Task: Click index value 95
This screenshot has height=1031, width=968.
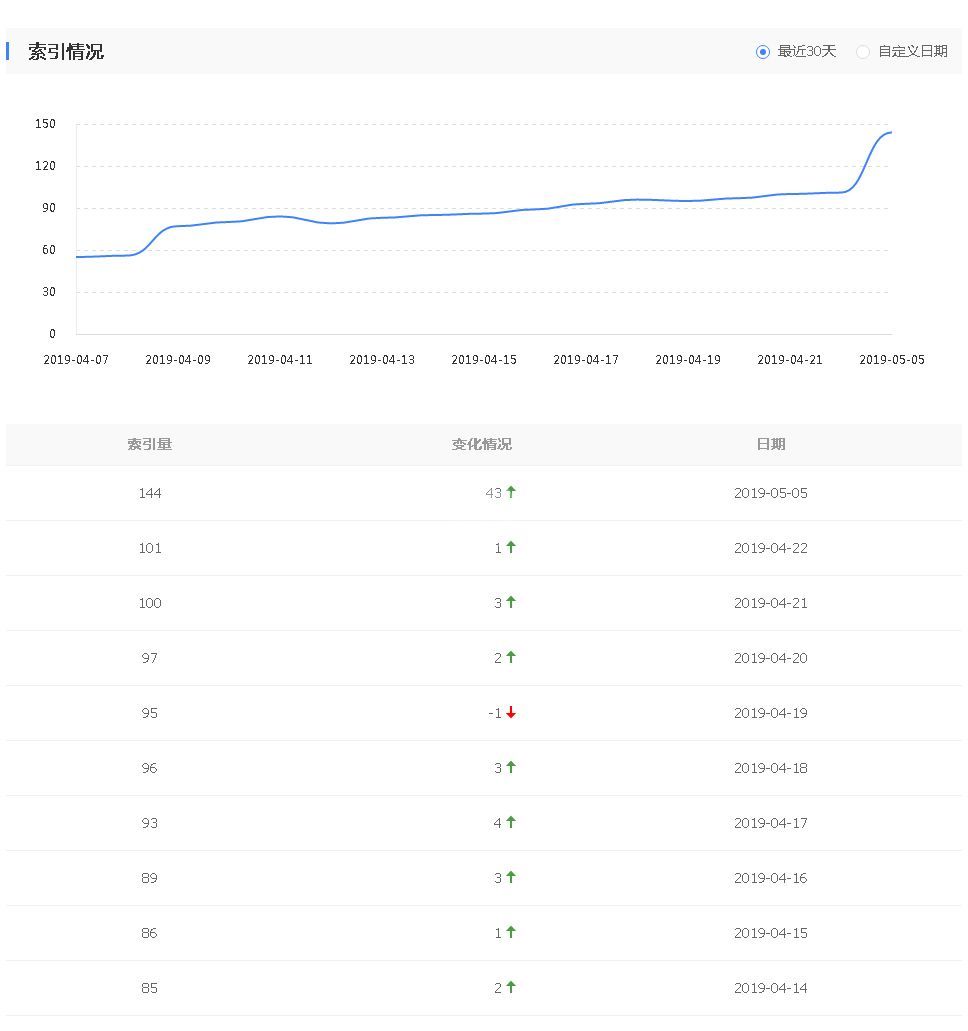Action: click(x=149, y=713)
